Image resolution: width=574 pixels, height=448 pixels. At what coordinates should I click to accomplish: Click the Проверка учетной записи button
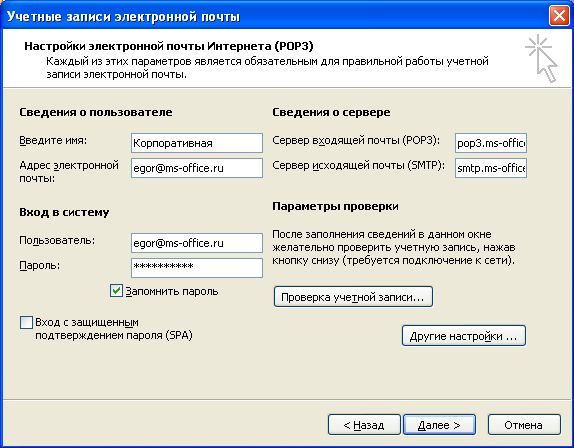pos(353,297)
